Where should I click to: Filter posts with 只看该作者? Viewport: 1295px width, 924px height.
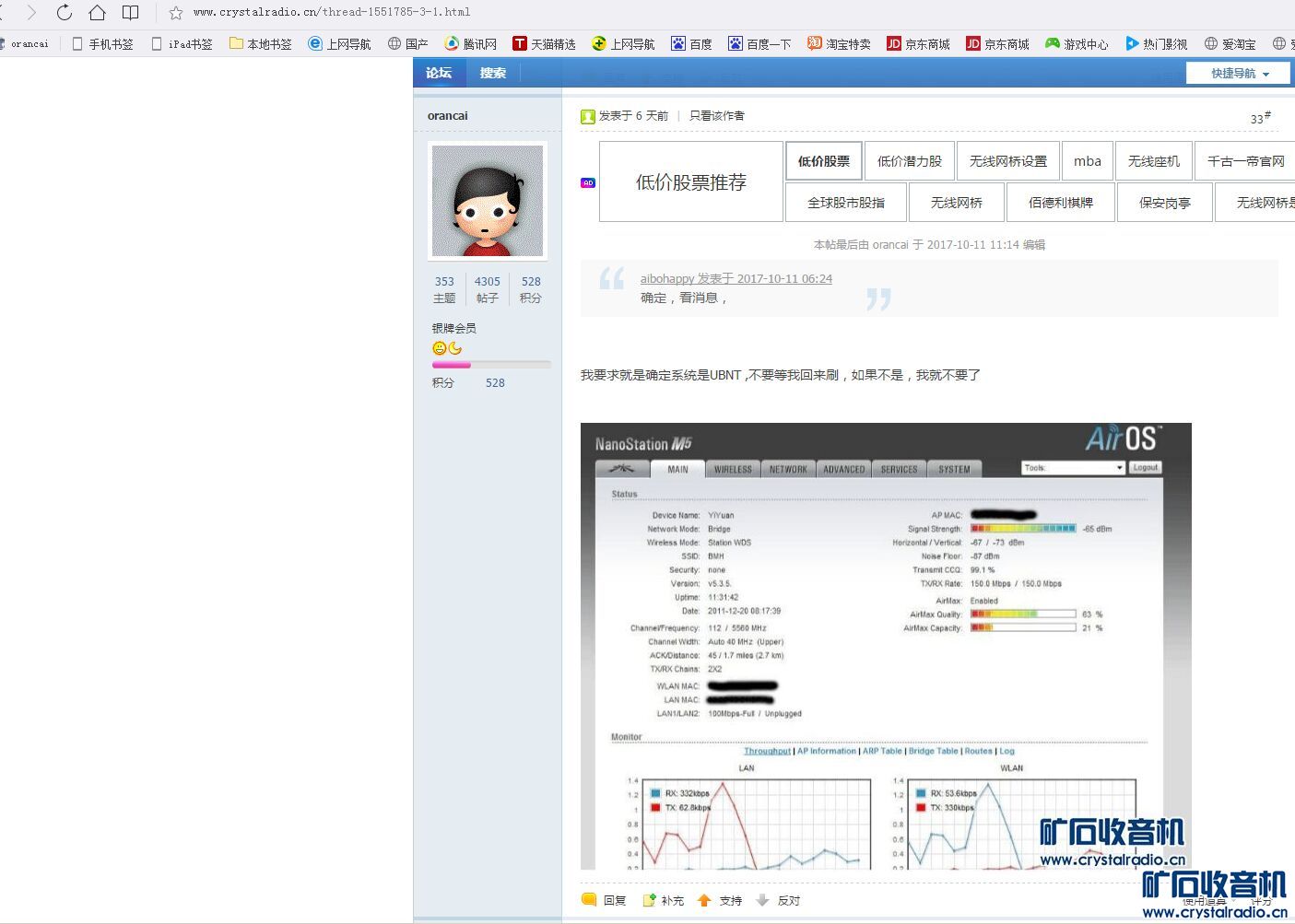717,116
